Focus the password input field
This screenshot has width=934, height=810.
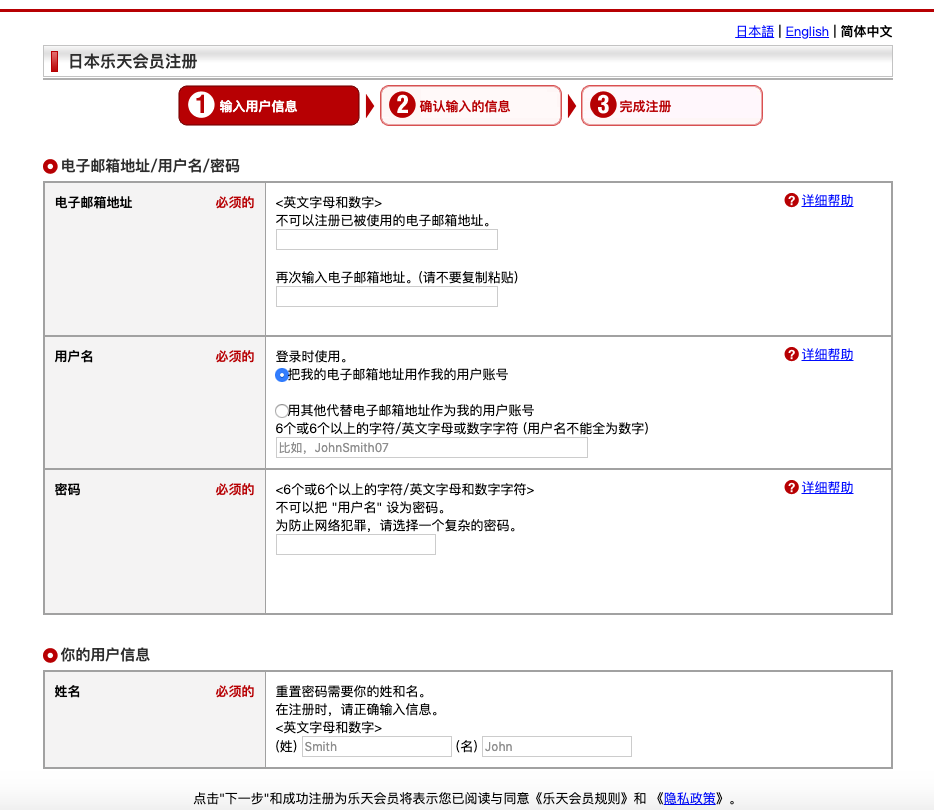356,544
